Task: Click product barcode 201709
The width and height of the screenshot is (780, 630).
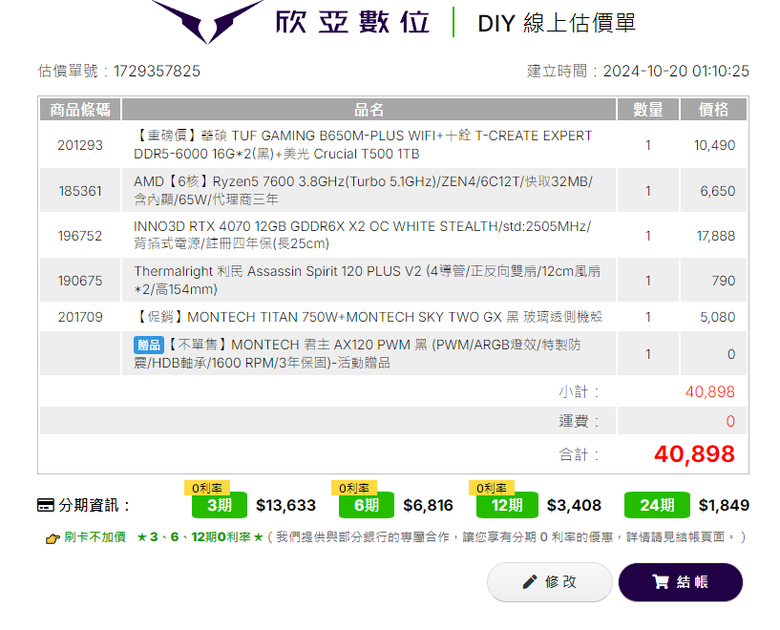Action: [x=80, y=317]
